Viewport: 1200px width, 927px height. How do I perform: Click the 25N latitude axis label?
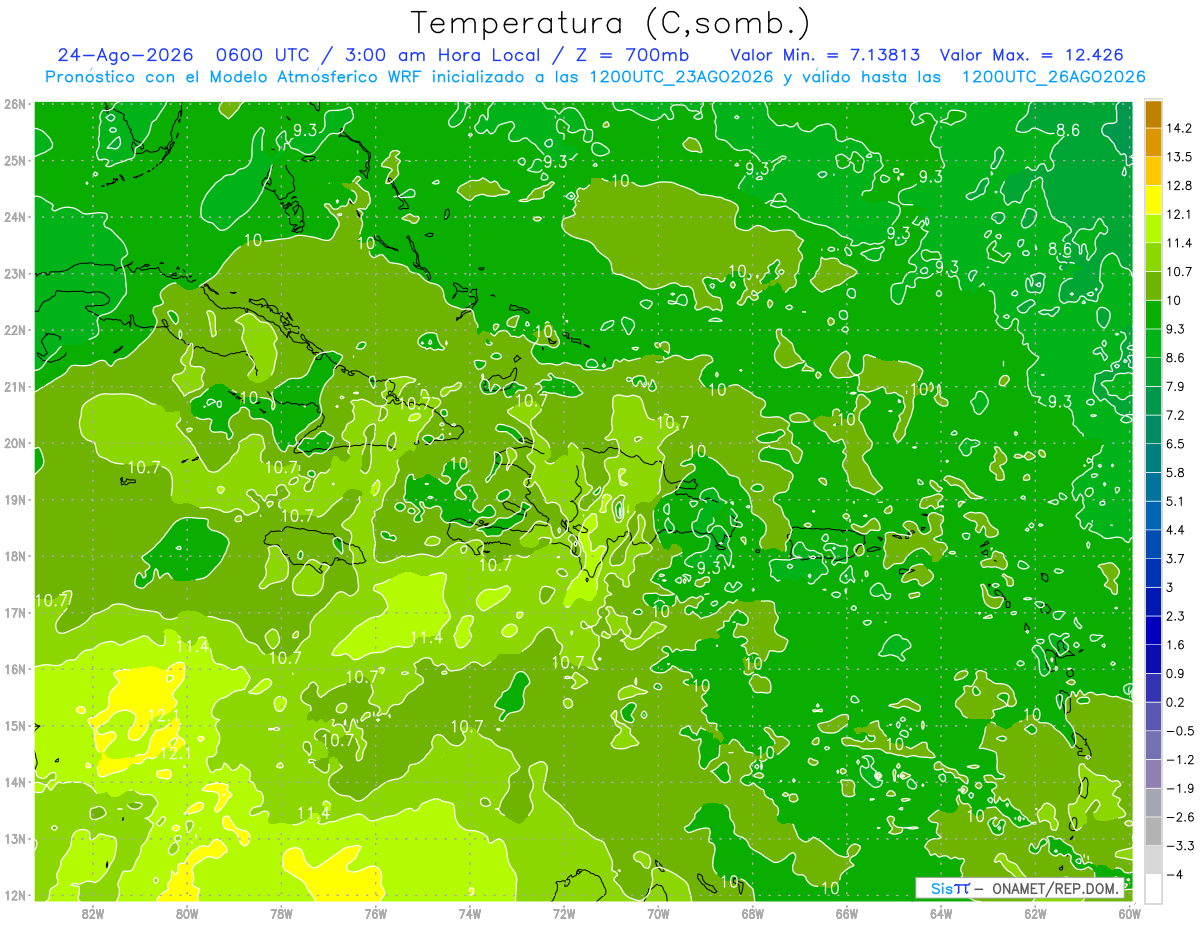coord(15,160)
